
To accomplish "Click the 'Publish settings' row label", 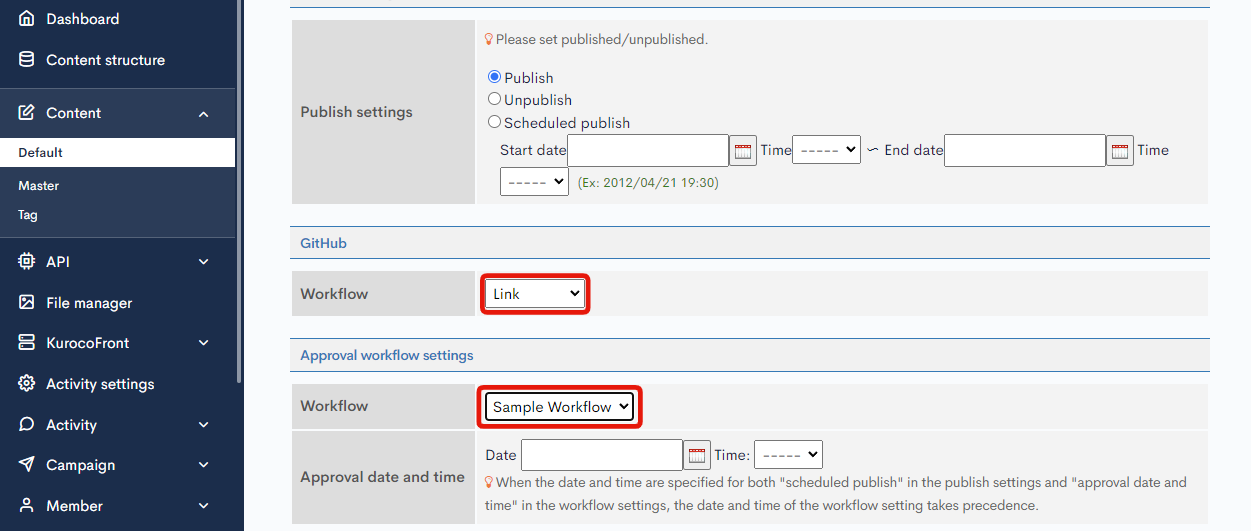I will [357, 112].
